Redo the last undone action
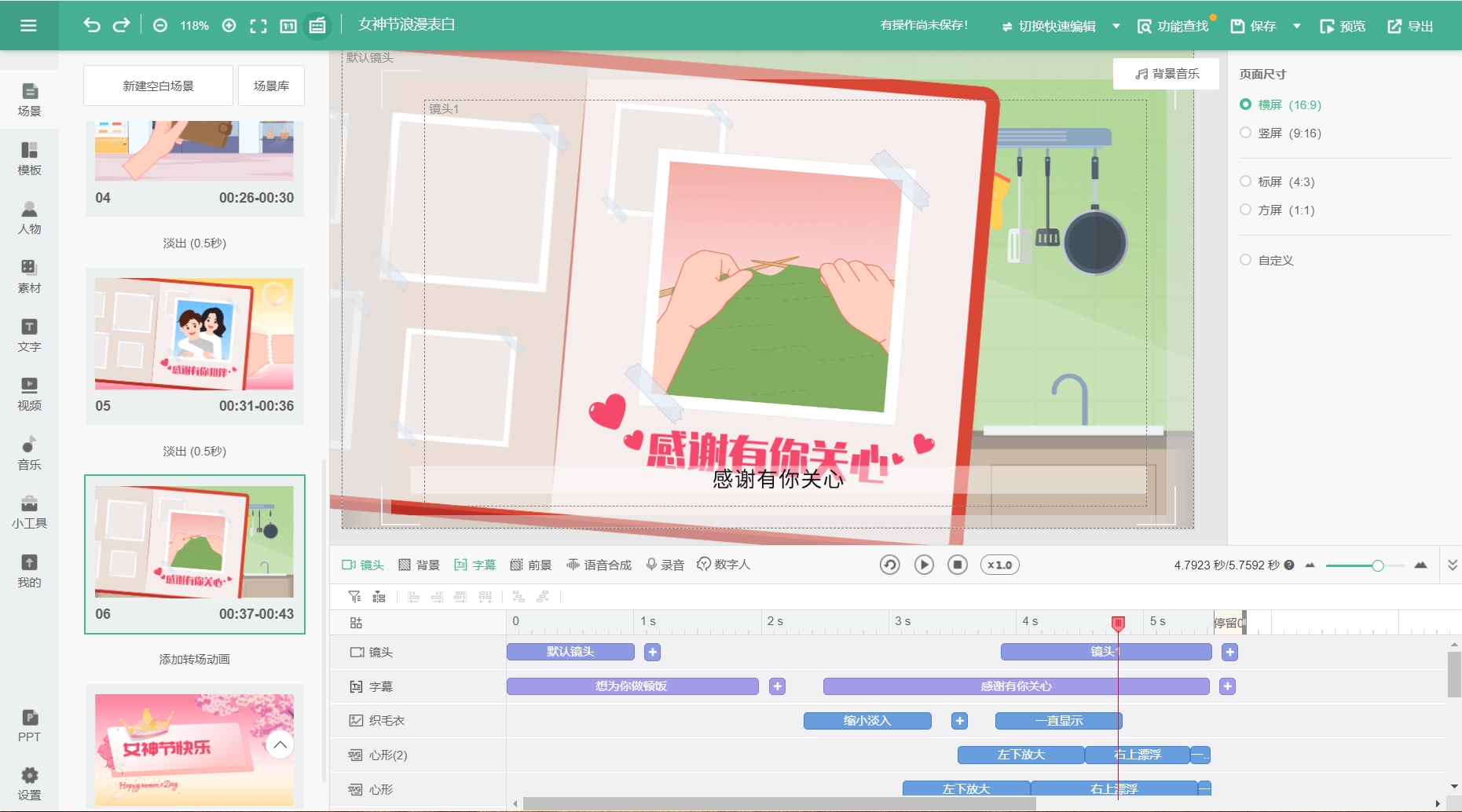The height and width of the screenshot is (812, 1462). [121, 25]
